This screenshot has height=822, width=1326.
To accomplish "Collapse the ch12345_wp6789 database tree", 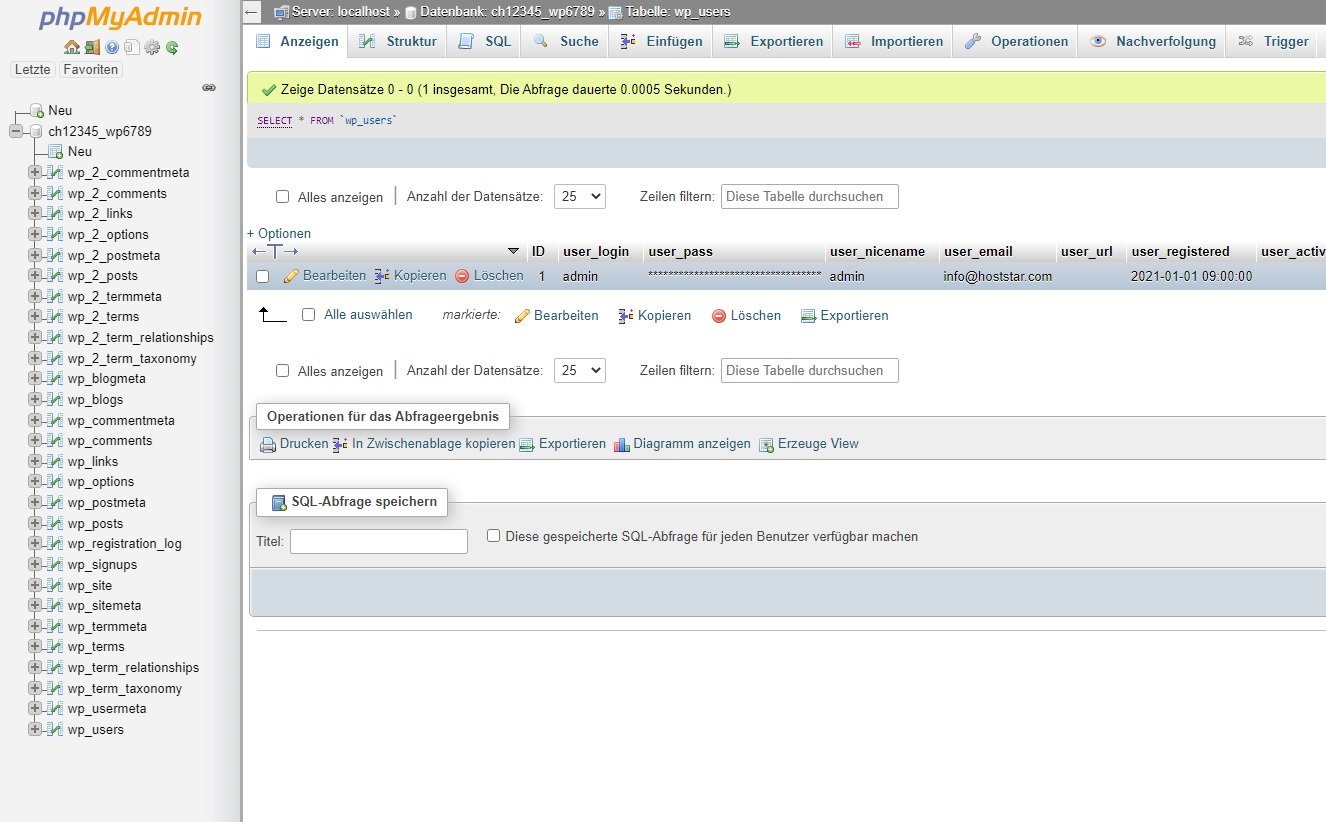I will pos(16,131).
